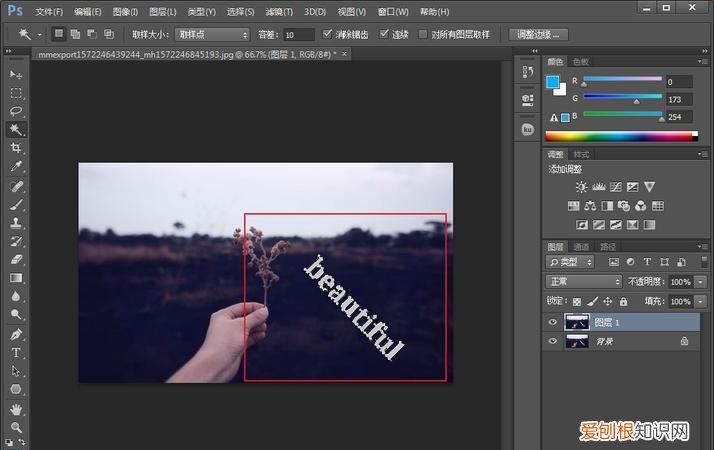The width and height of the screenshot is (714, 450).
Task: Select the Lasso tool
Action: tap(16, 111)
